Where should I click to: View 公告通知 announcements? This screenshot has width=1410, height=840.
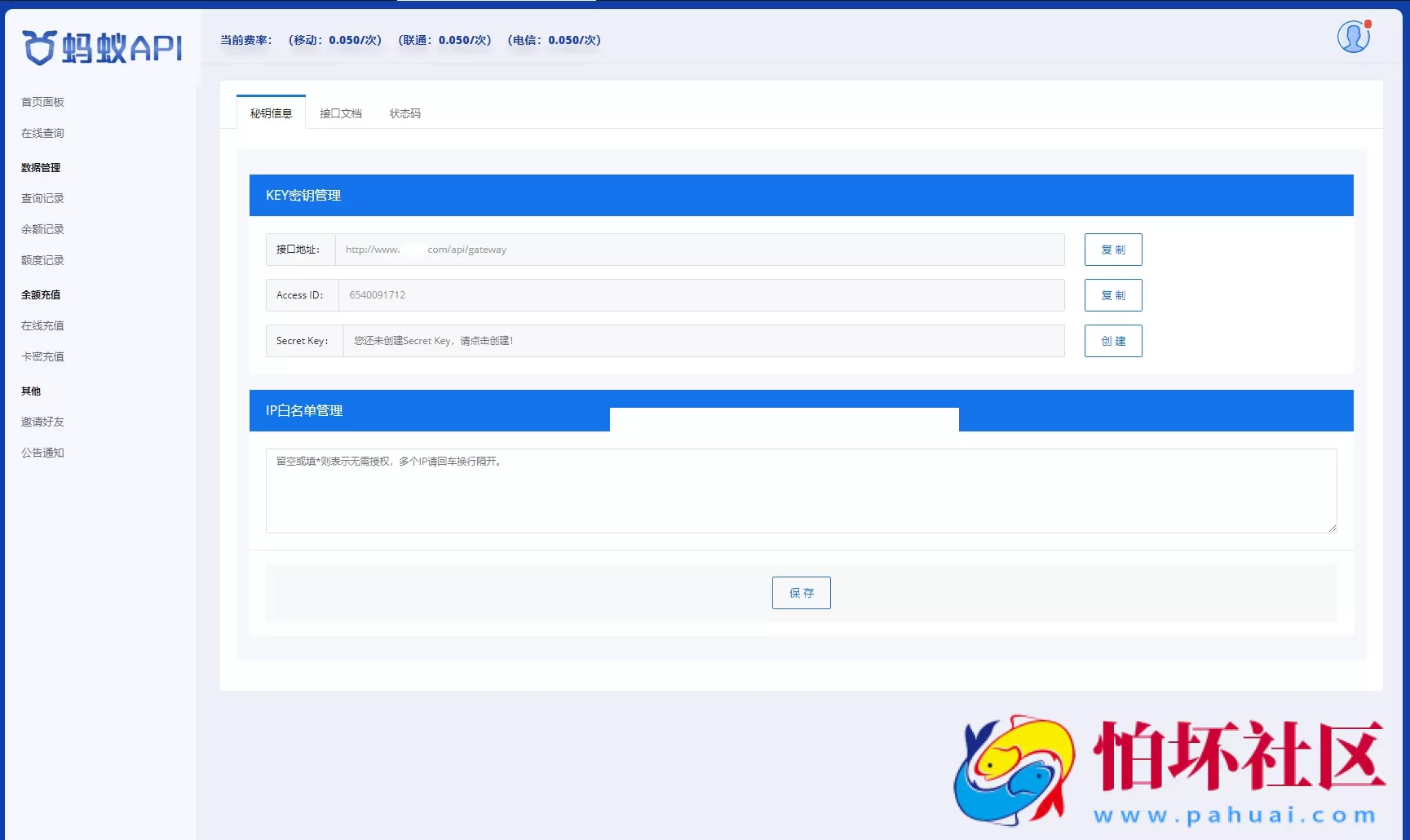click(42, 453)
